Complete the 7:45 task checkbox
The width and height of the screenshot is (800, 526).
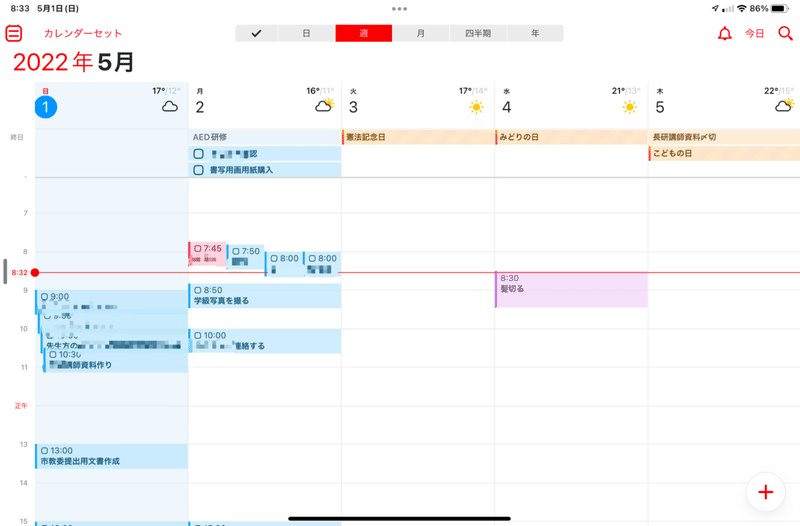click(x=197, y=248)
